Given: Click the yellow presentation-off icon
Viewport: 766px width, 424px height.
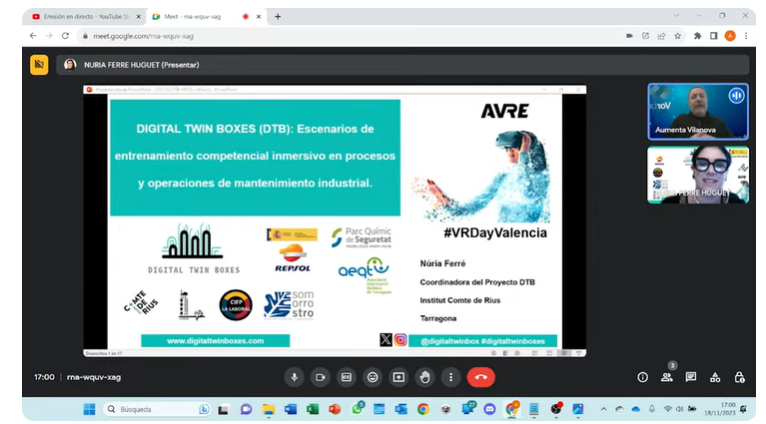Looking at the screenshot, I should pyautogui.click(x=39, y=65).
